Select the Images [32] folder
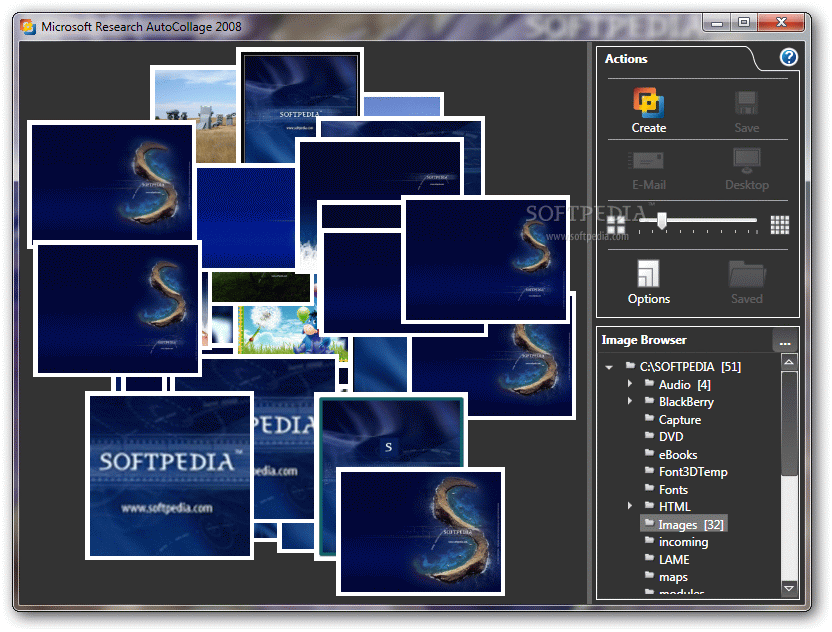 click(x=684, y=524)
